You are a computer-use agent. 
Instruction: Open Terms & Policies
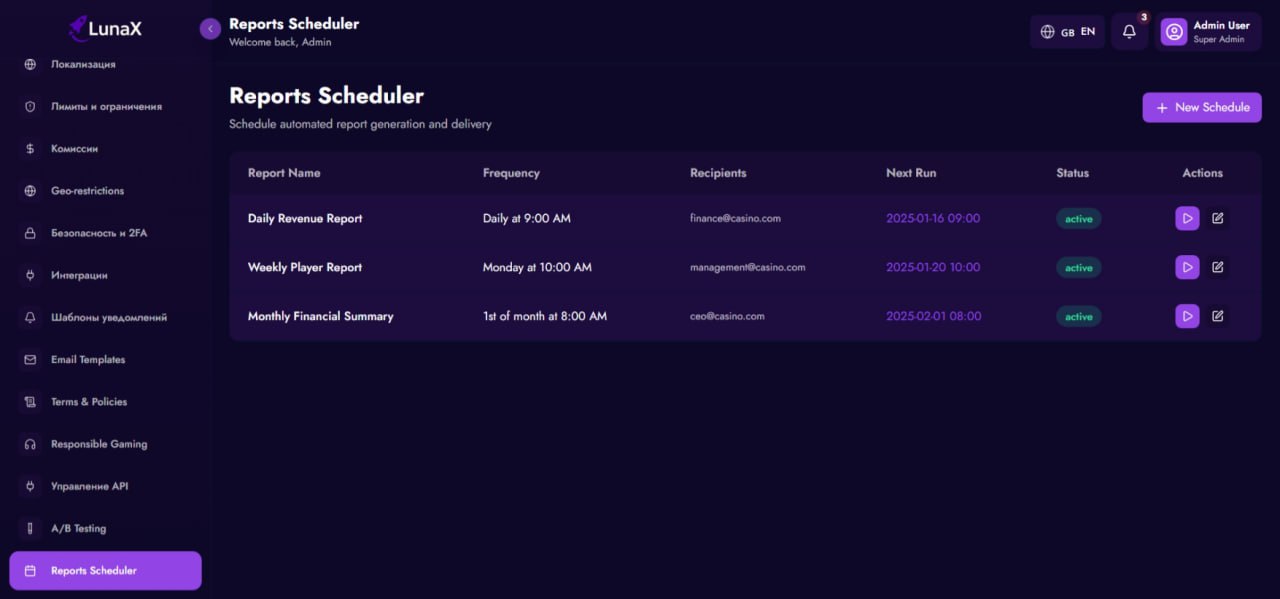coord(105,402)
